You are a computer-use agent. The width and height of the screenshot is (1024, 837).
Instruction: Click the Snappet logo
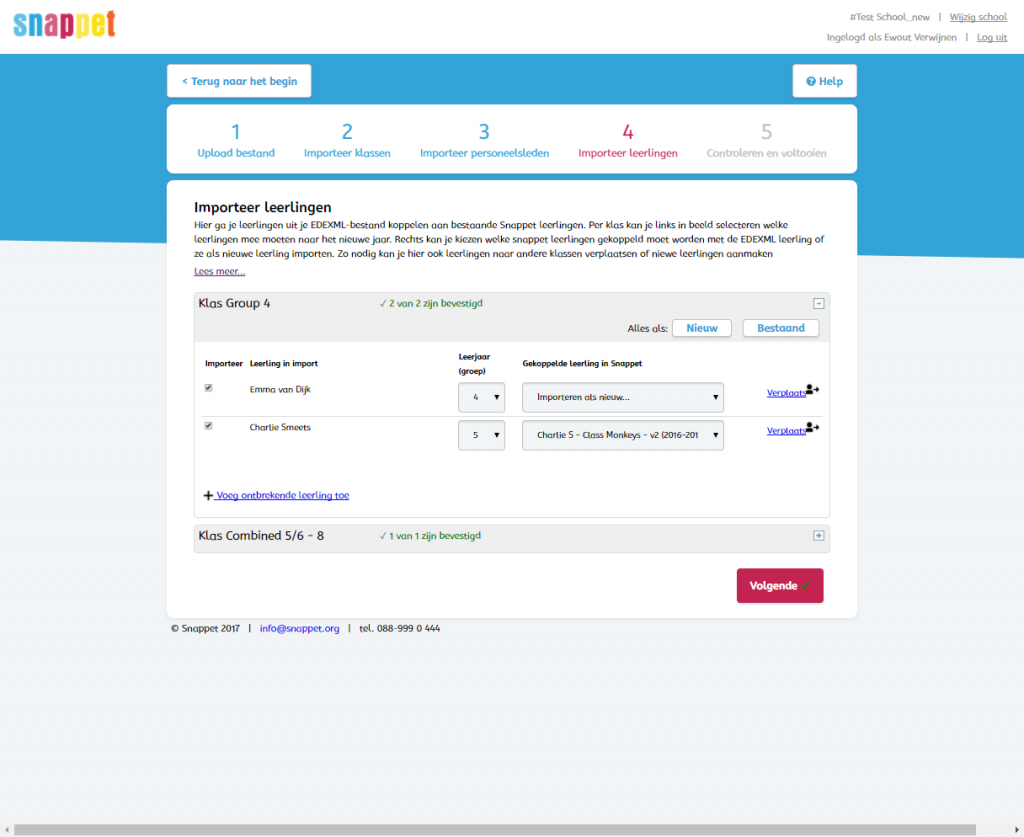click(64, 25)
